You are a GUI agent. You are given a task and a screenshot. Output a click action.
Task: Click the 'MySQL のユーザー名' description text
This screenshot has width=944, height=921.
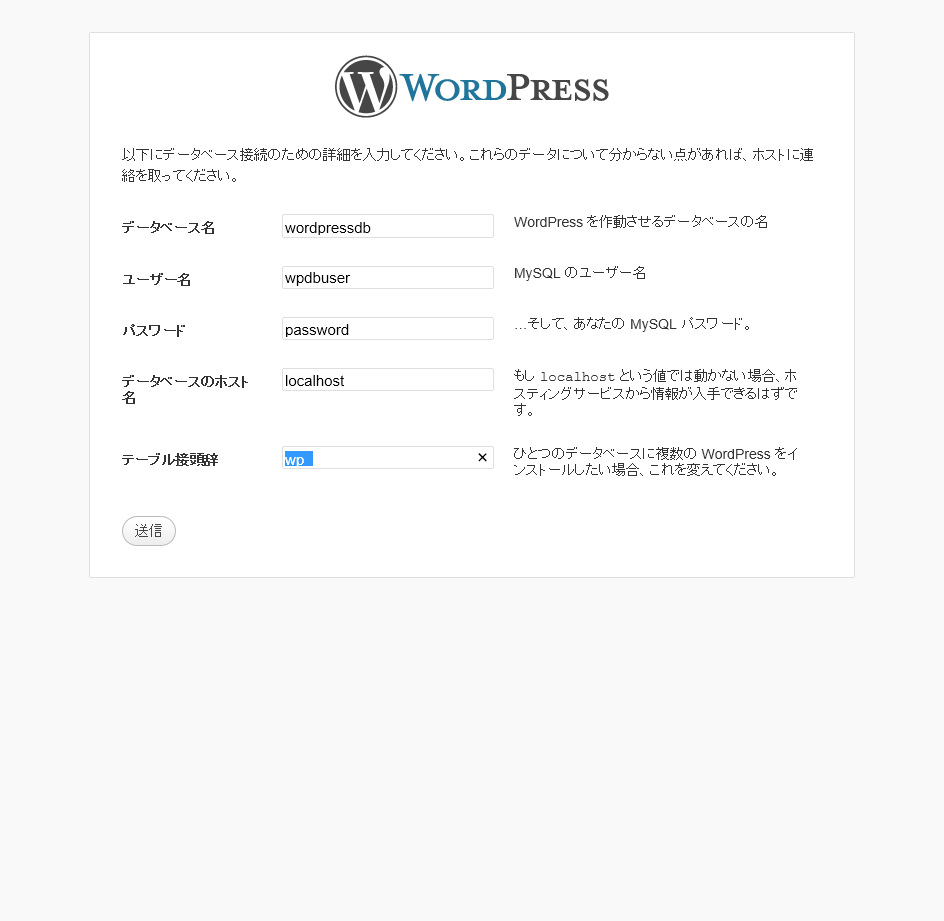[580, 273]
